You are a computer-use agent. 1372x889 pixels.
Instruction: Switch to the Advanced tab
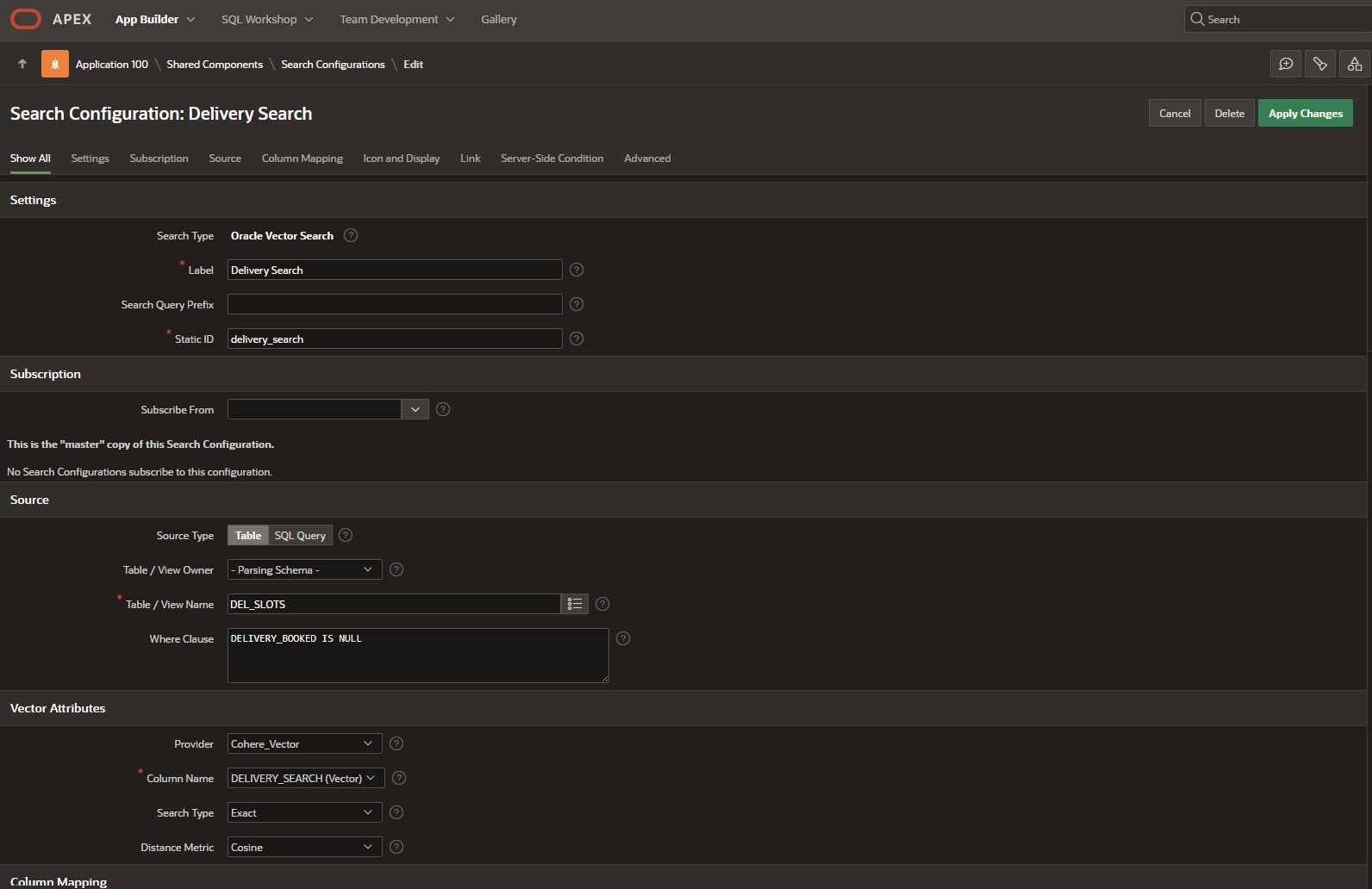(x=647, y=159)
